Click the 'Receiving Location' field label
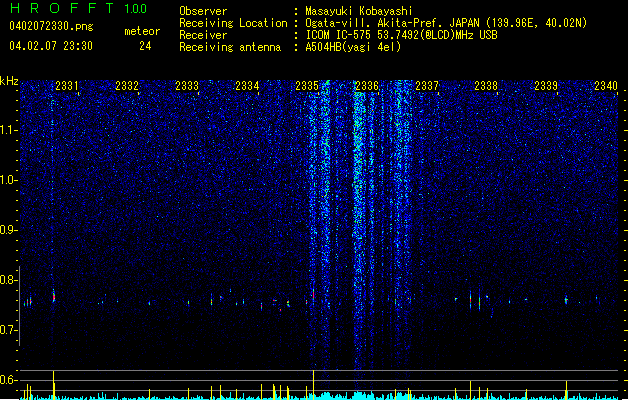This screenshot has height=400, width=629. [233, 23]
